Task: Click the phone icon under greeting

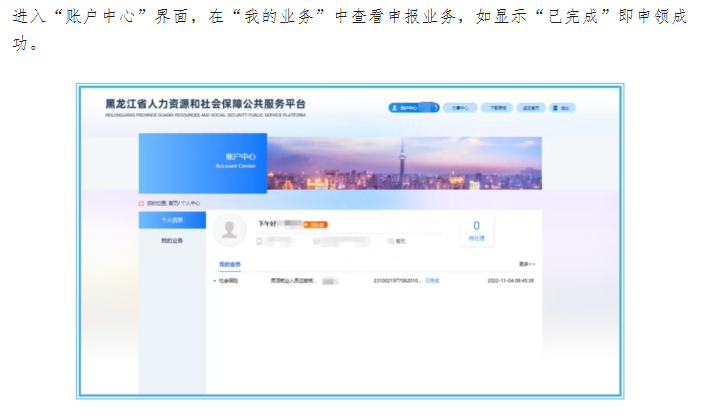Action: (x=259, y=241)
